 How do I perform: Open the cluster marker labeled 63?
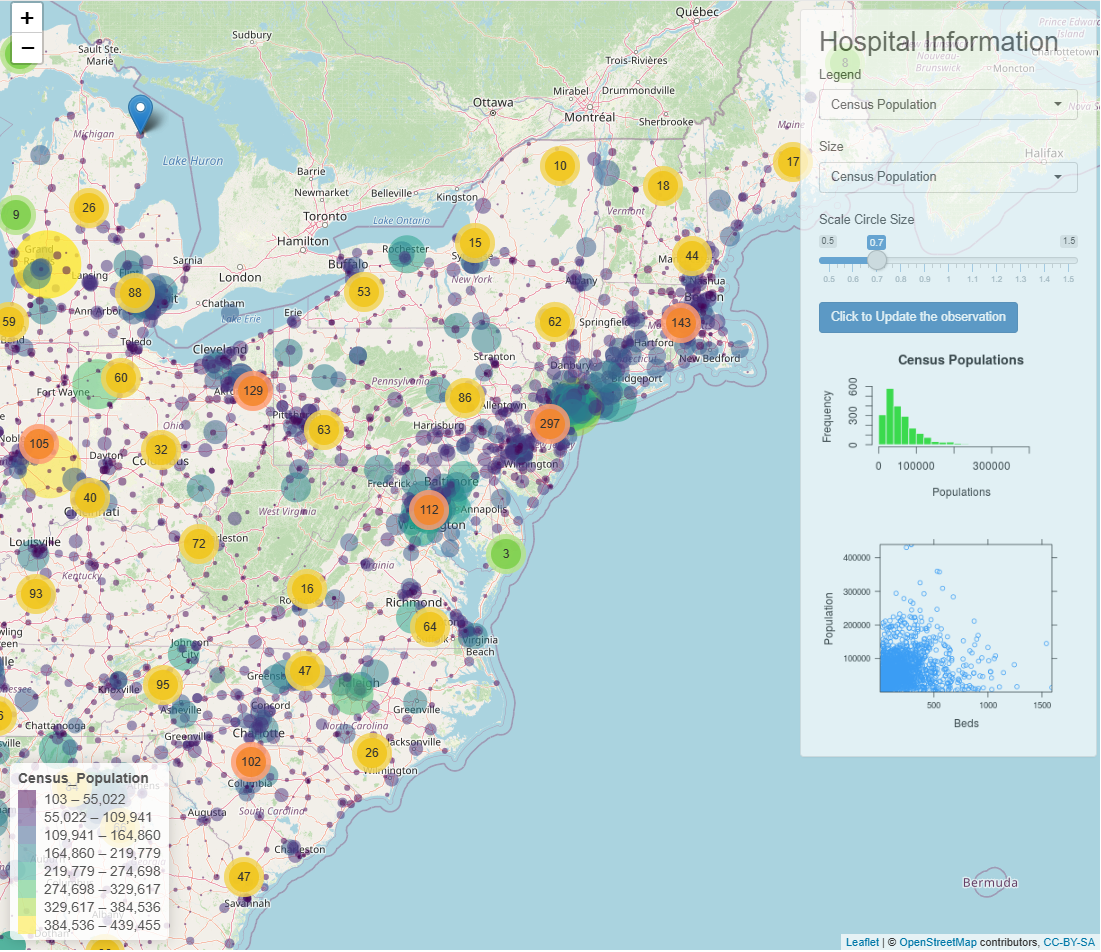coord(323,429)
